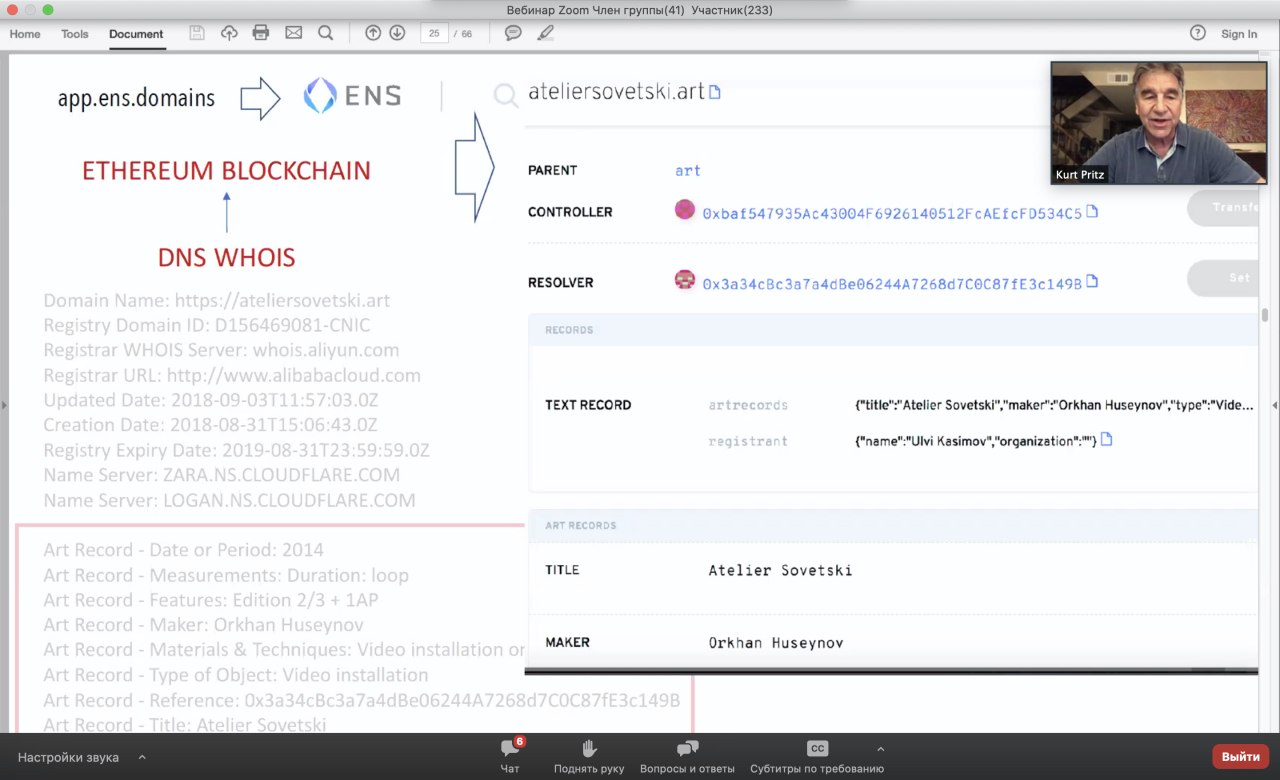Toggle closed captions Субтитры по требованию
The height and width of the screenshot is (780, 1280).
click(x=817, y=757)
